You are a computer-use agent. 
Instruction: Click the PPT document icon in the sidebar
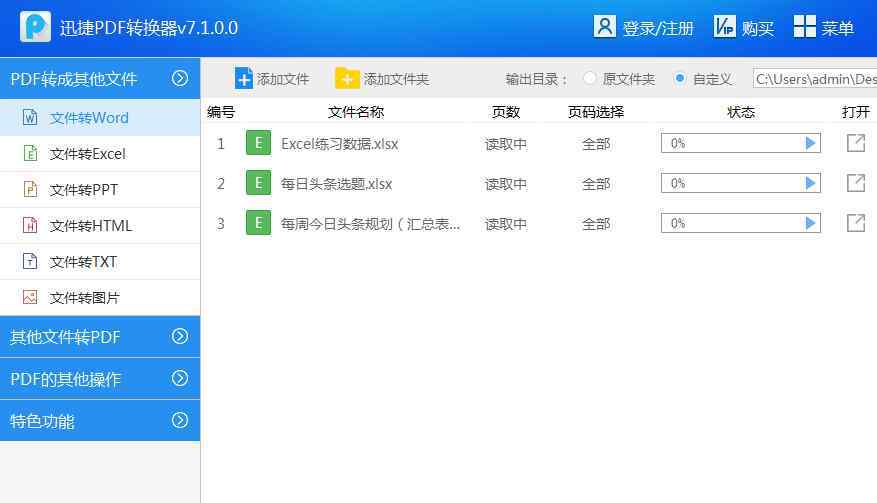30,190
